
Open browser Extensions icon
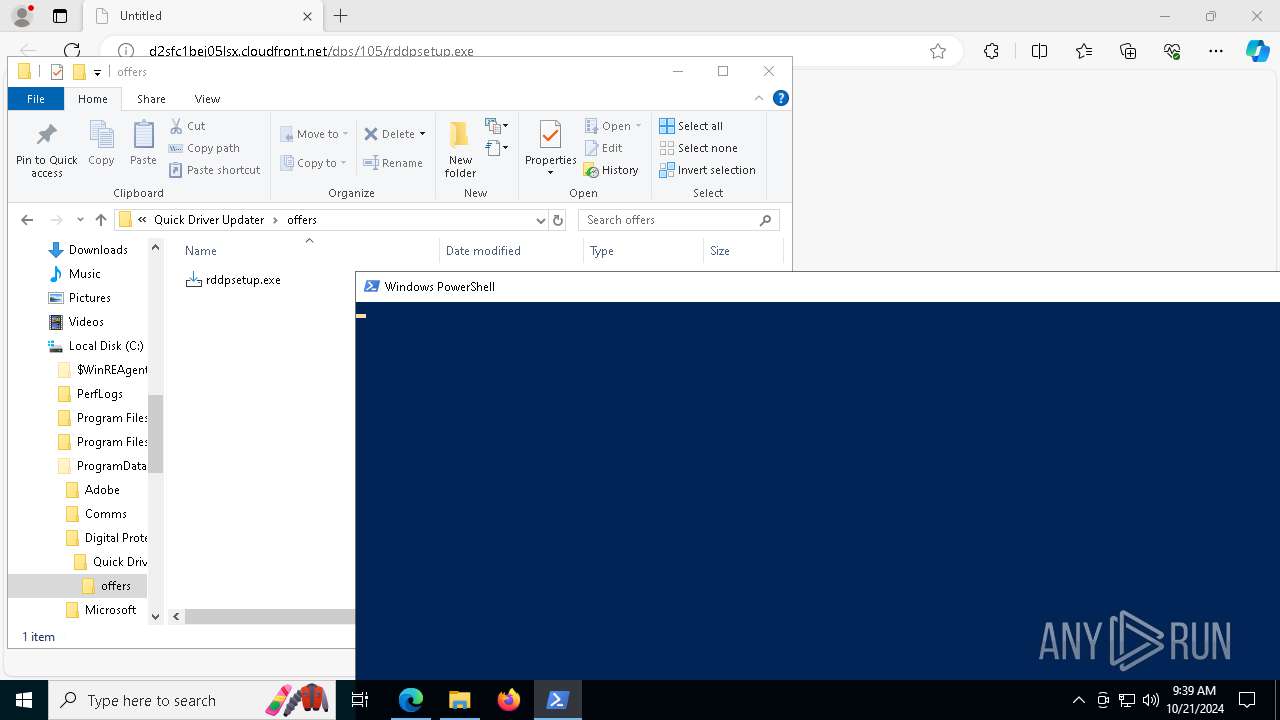(x=991, y=51)
